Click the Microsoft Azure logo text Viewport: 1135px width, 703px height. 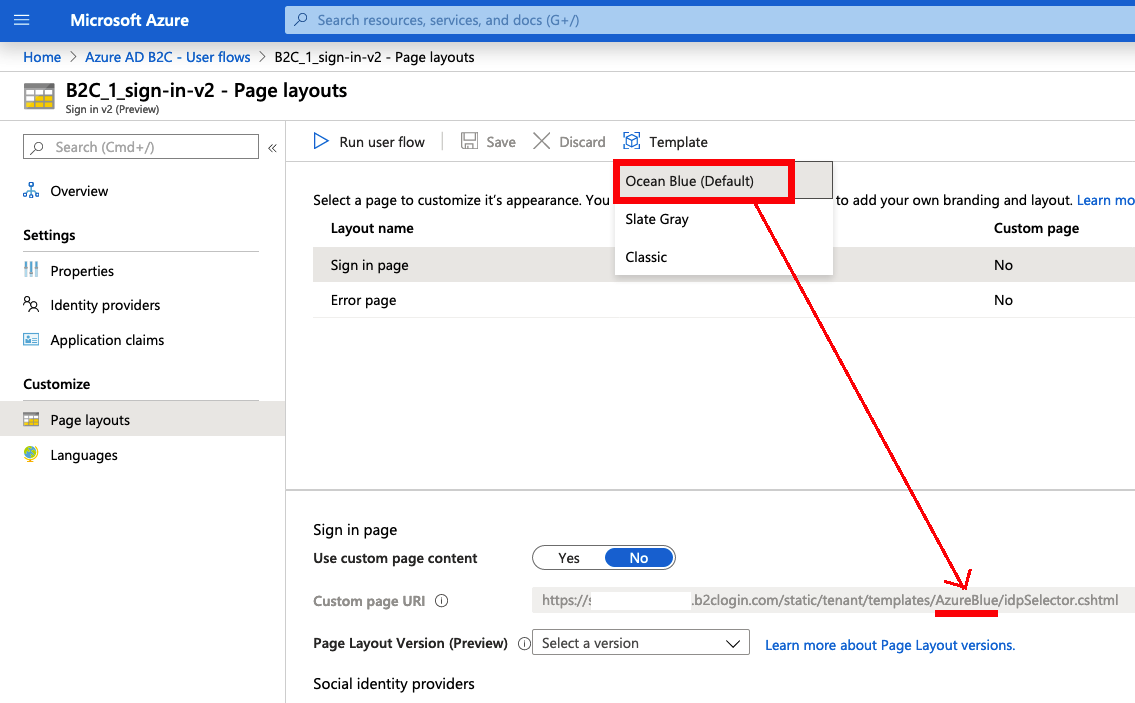pyautogui.click(x=130, y=20)
